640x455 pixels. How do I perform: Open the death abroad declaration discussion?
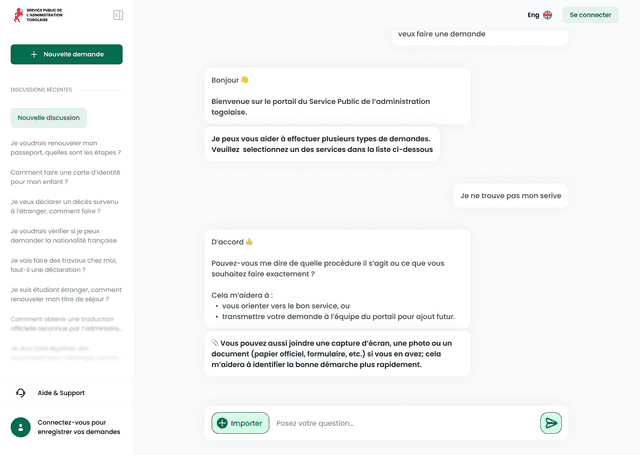(64, 206)
